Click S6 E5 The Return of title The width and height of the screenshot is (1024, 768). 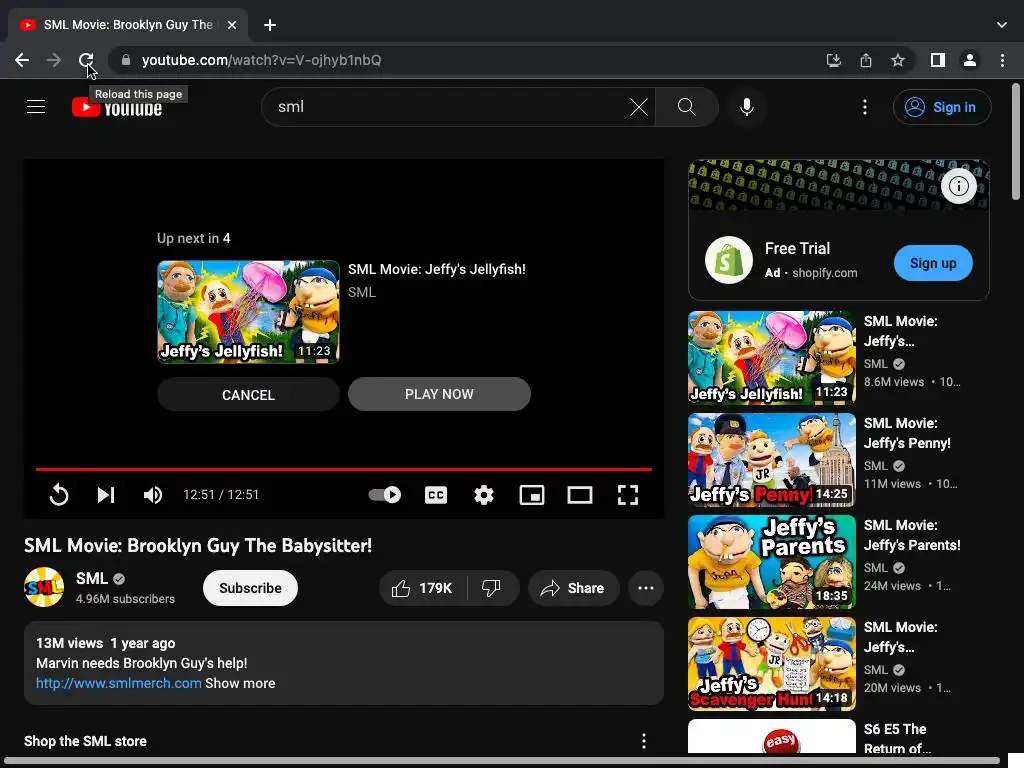pos(897,738)
